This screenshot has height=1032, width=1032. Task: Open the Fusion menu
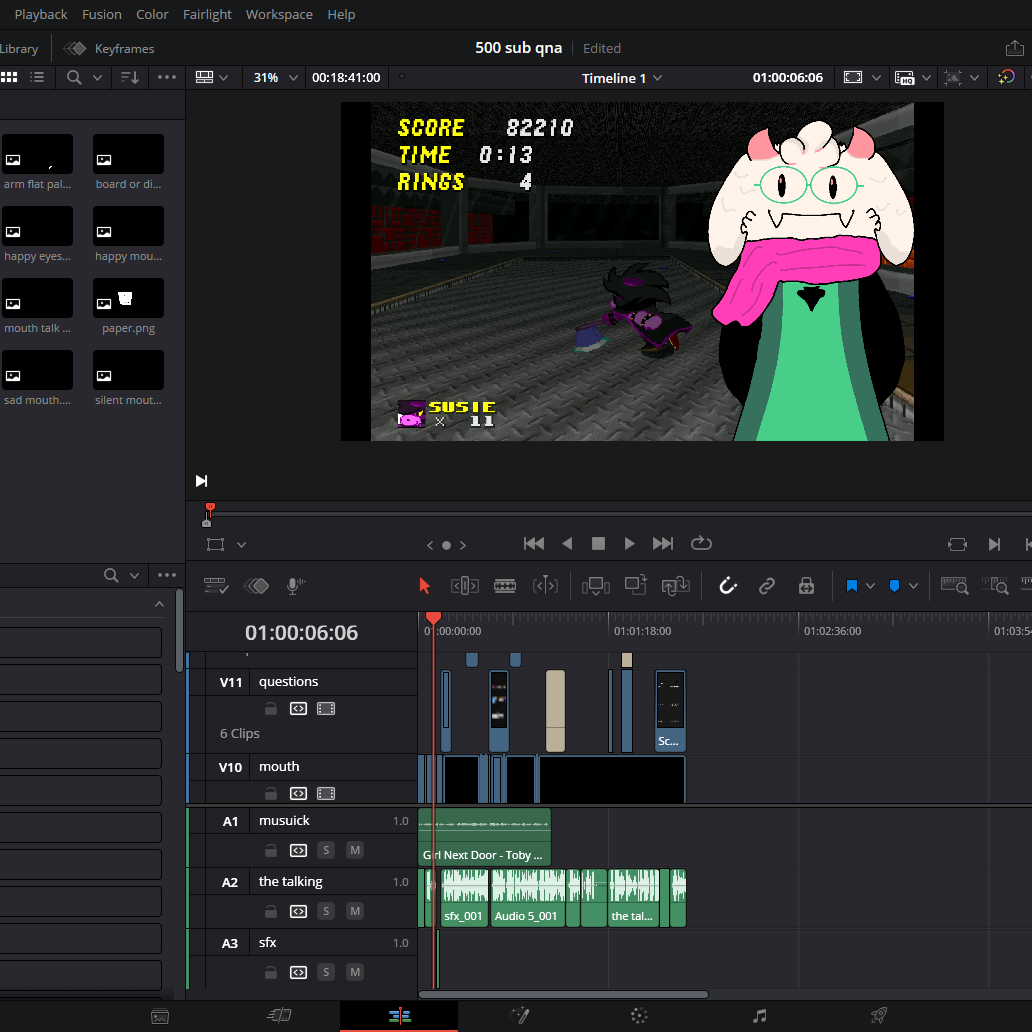point(101,14)
